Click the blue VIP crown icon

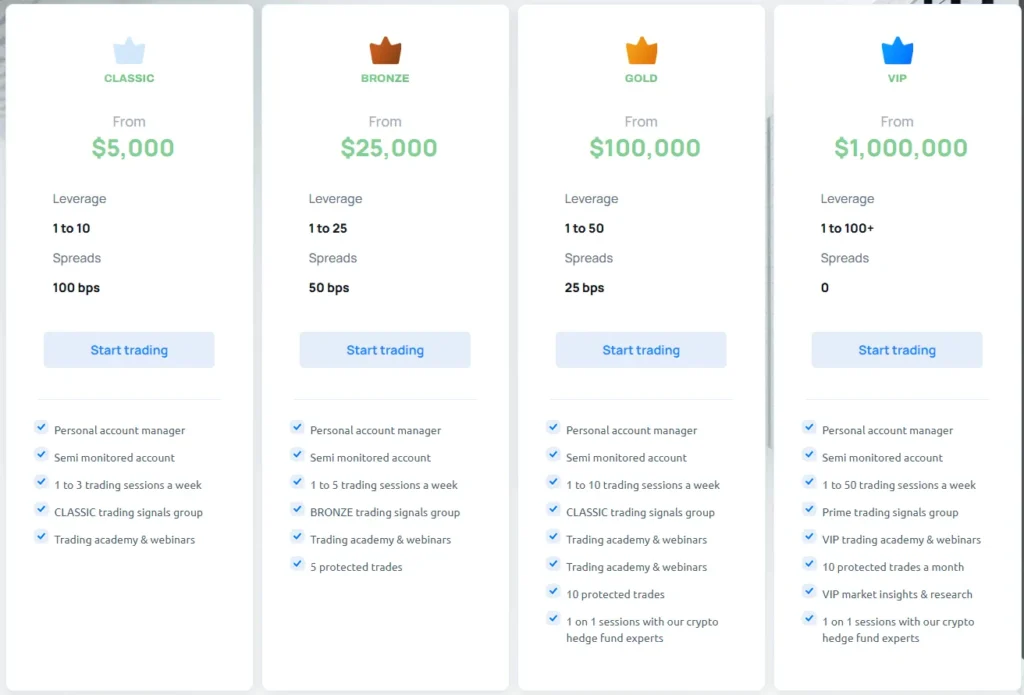tap(896, 51)
